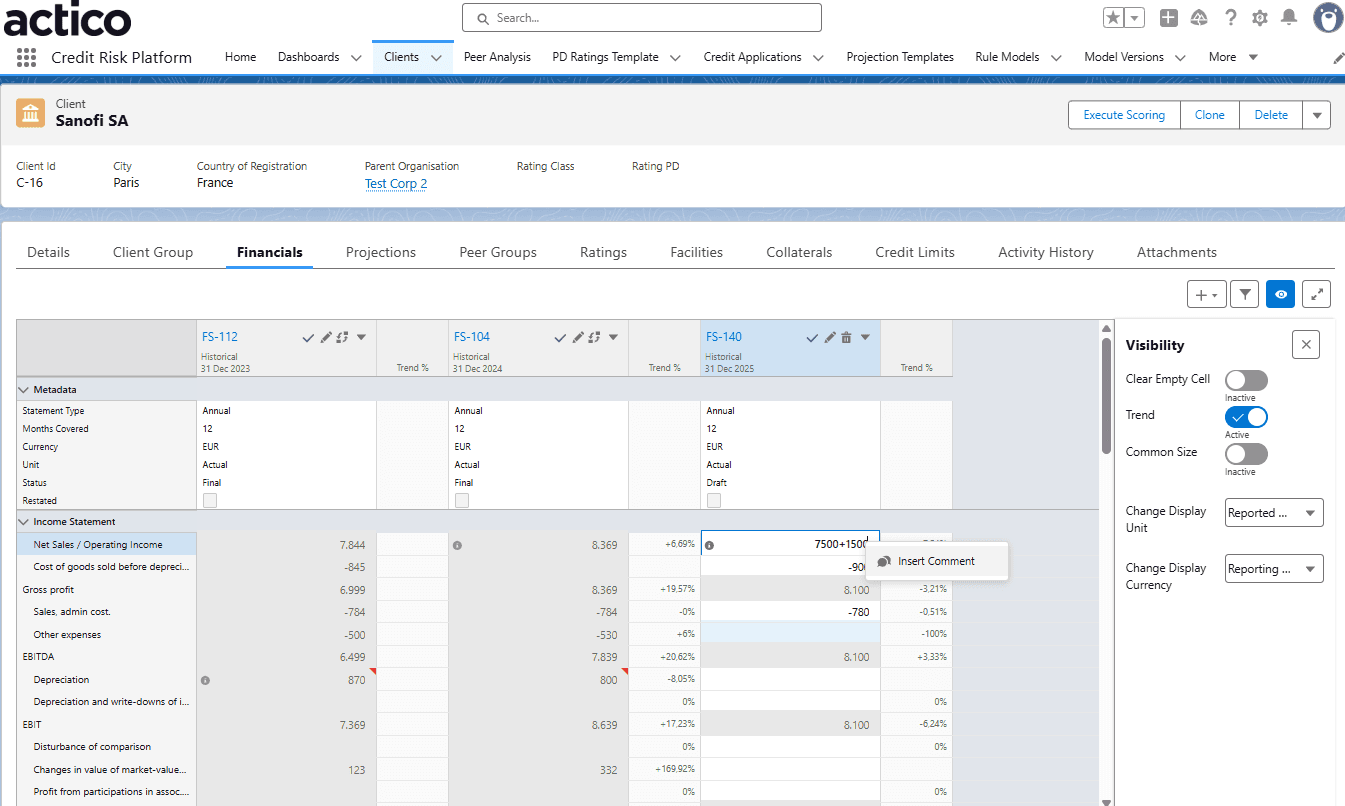
Task: Click the pencil edit icon on FS-104
Action: click(577, 338)
